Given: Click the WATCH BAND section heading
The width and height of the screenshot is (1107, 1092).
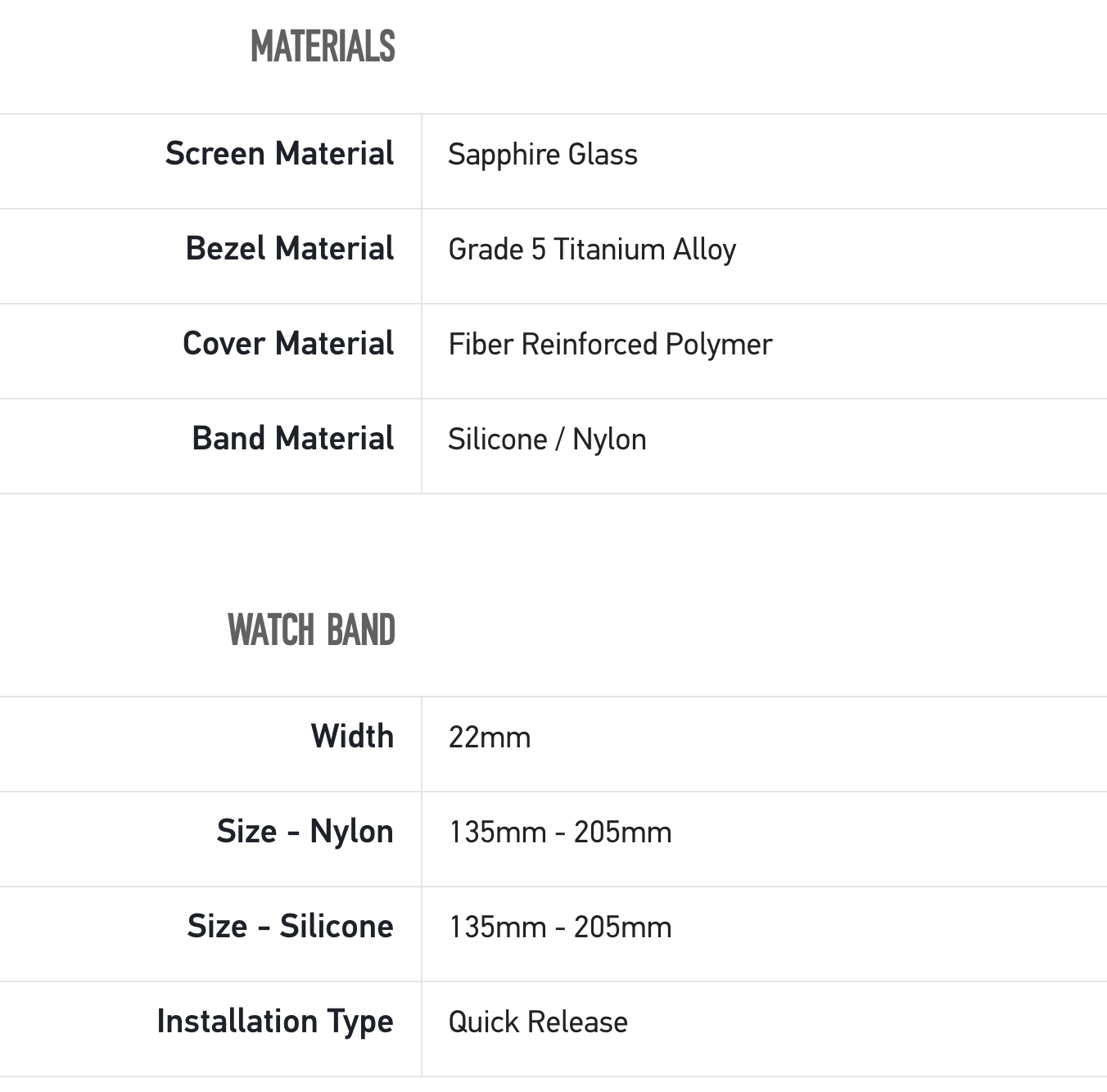Looking at the screenshot, I should (x=311, y=630).
